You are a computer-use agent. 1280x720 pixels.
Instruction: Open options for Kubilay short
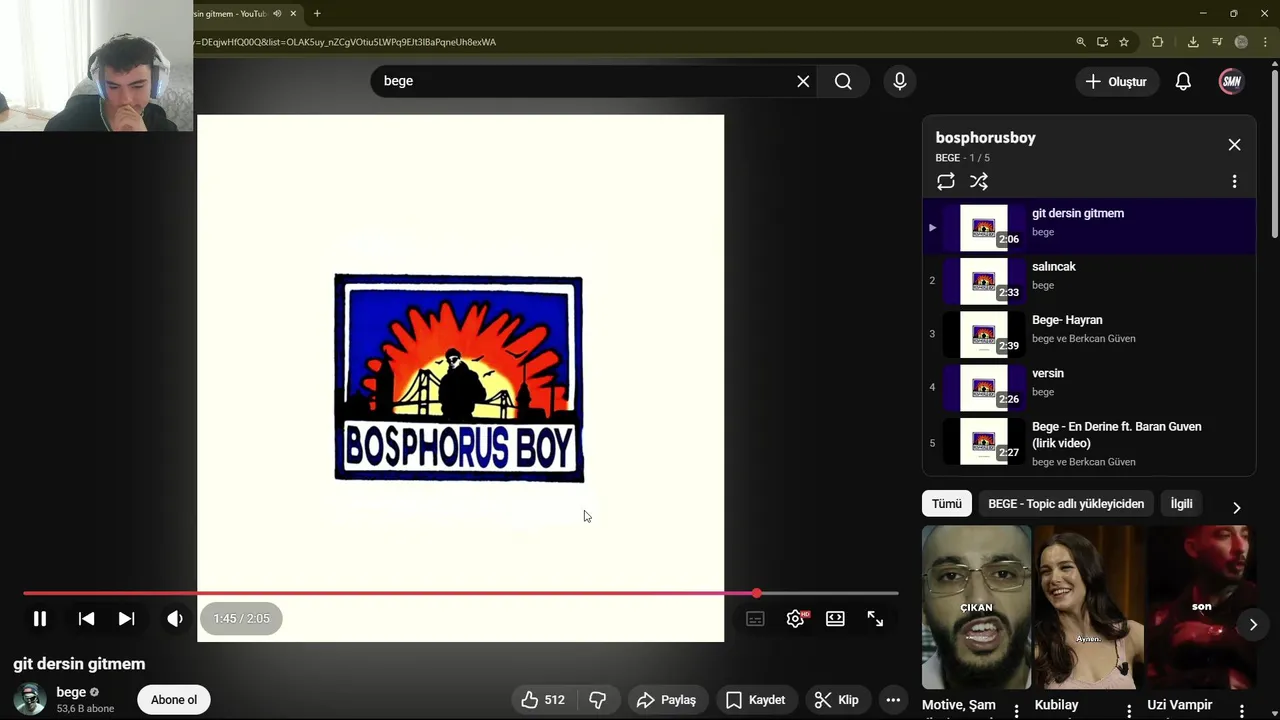pyautogui.click(x=1129, y=710)
